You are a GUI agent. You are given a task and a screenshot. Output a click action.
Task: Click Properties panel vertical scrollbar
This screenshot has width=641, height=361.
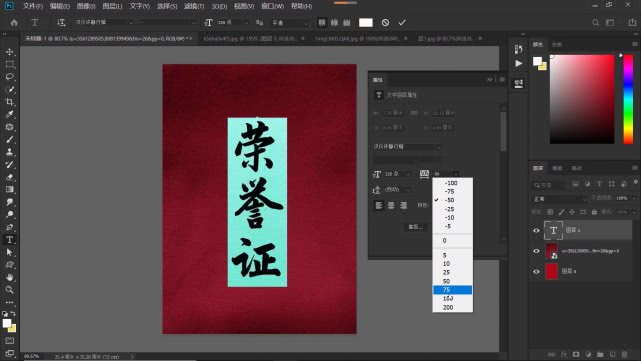(503, 132)
